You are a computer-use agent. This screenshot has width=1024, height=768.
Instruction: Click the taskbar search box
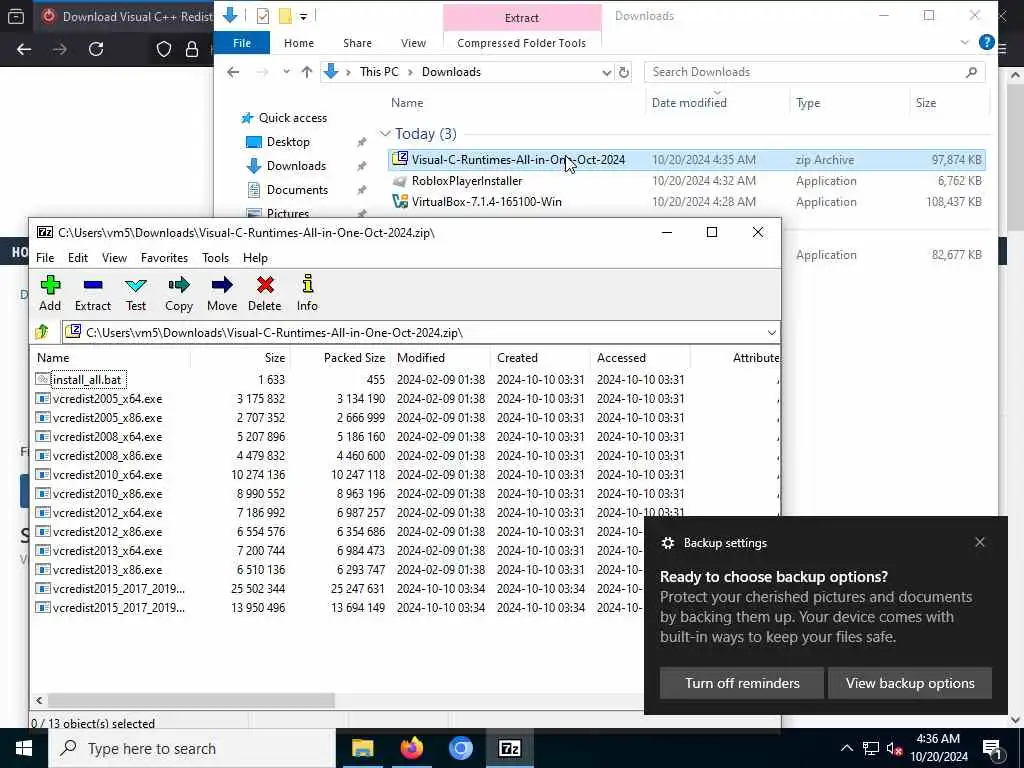[192, 748]
